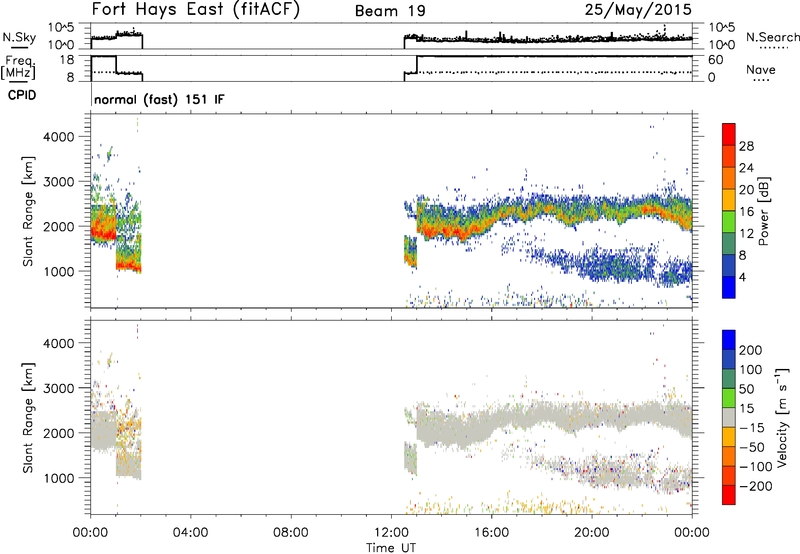The width and height of the screenshot is (800, 554).
Task: Click the Freq. [MHz] axis label
Action: [x=39, y=69]
